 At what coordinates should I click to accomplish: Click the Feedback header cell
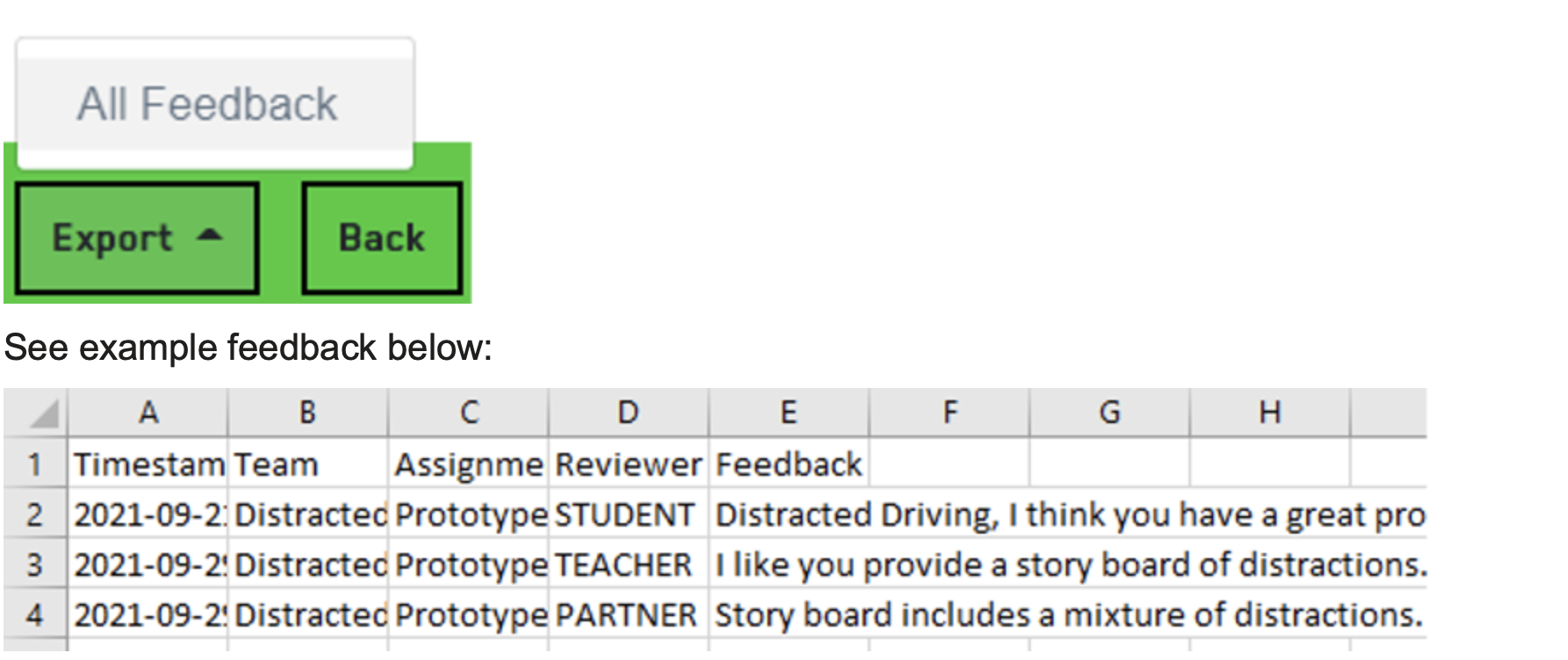click(x=788, y=464)
